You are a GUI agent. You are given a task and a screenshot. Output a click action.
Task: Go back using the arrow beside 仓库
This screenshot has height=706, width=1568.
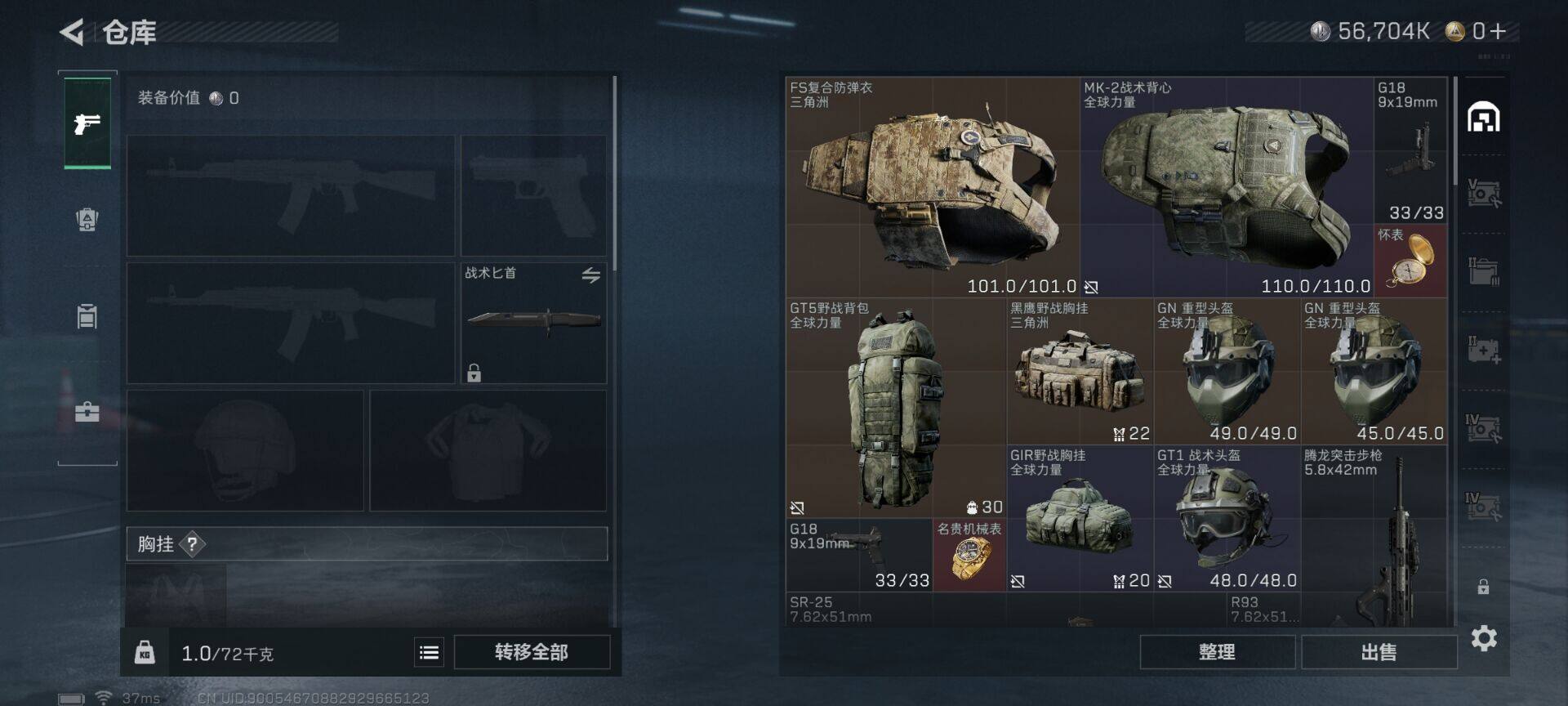(x=72, y=33)
